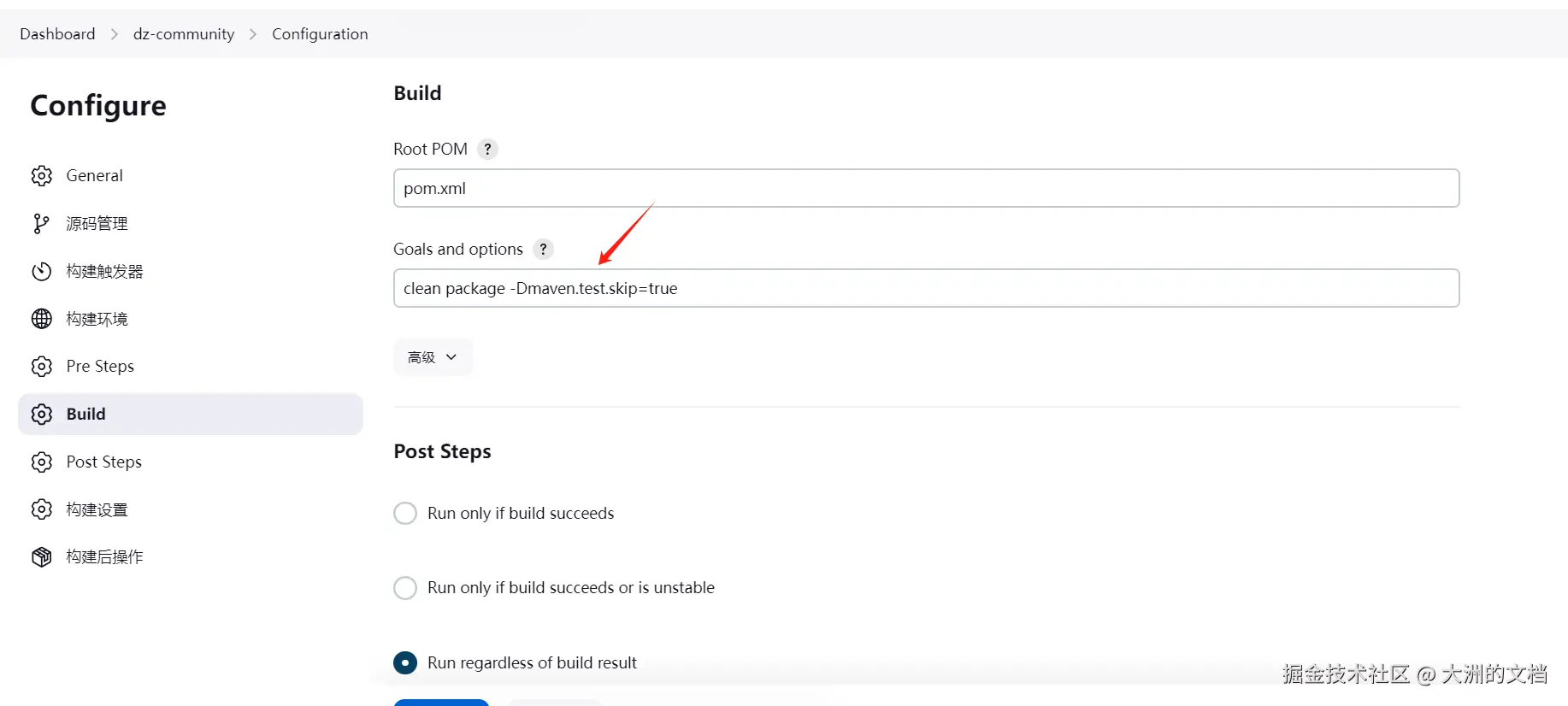Click the Goals and options text field

click(926, 289)
